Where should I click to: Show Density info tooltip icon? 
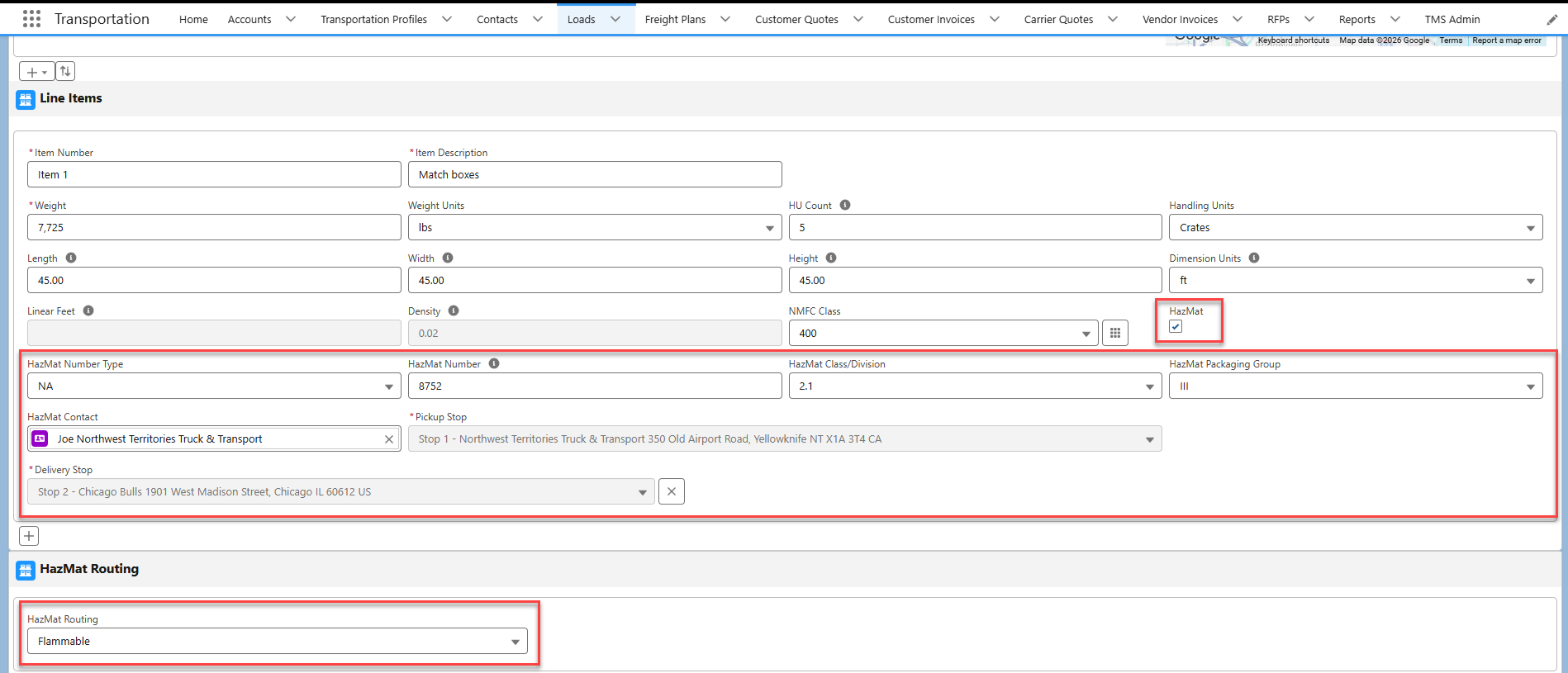pyautogui.click(x=454, y=310)
